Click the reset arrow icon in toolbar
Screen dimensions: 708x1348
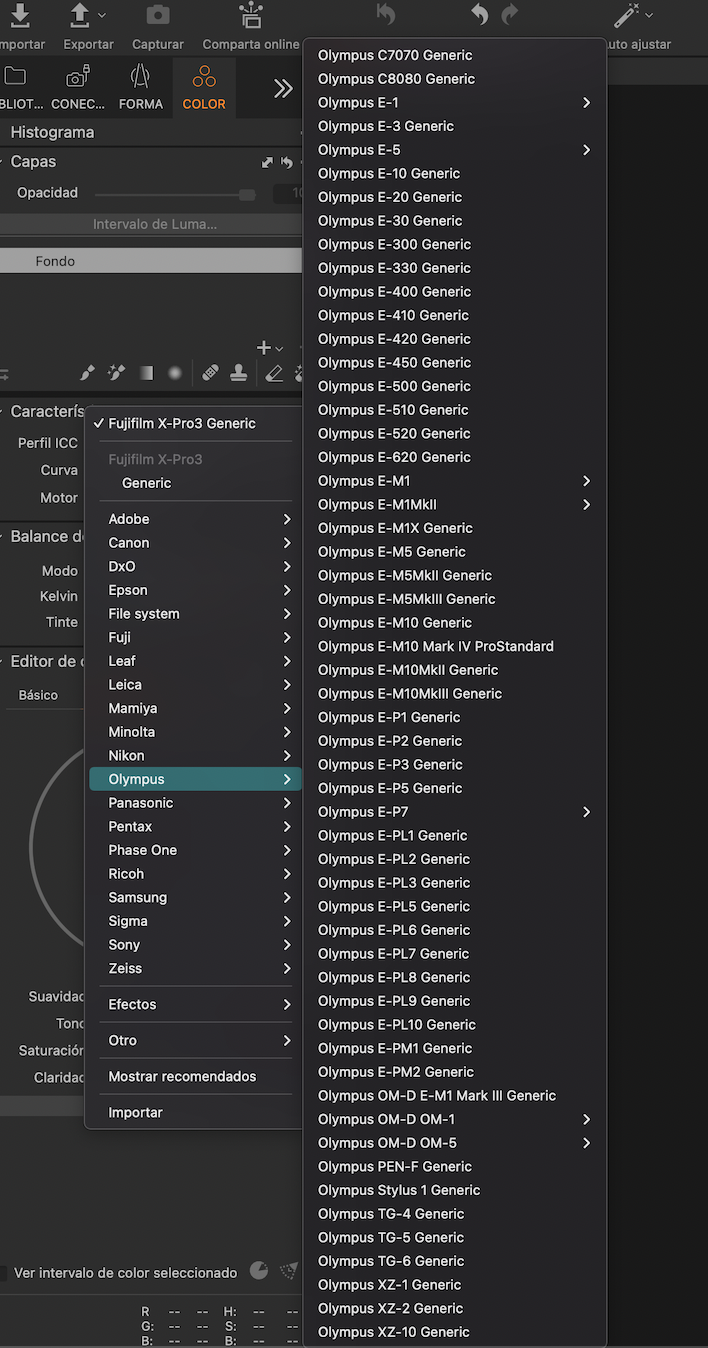coord(386,15)
